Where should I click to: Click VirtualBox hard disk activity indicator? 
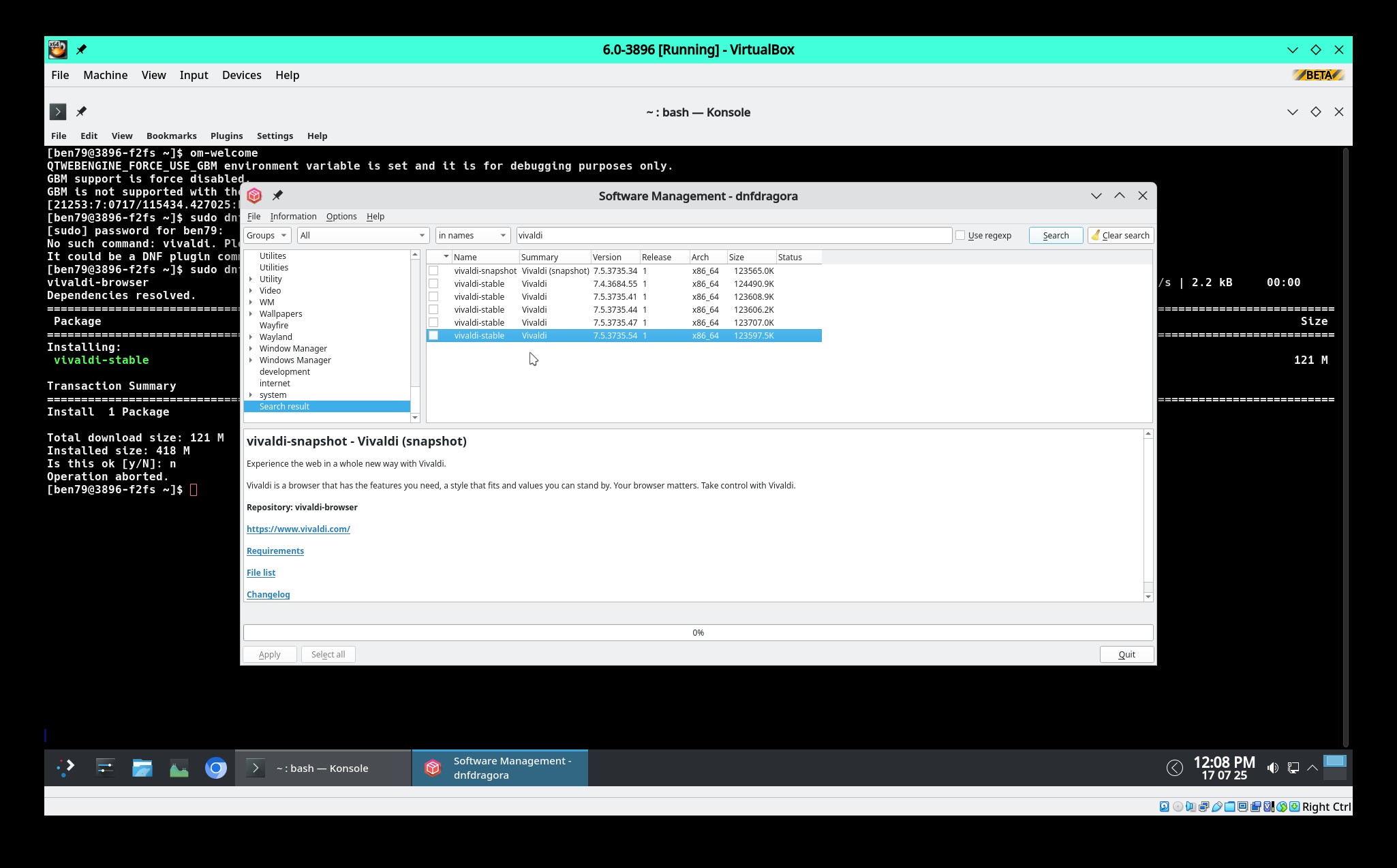point(1164,807)
